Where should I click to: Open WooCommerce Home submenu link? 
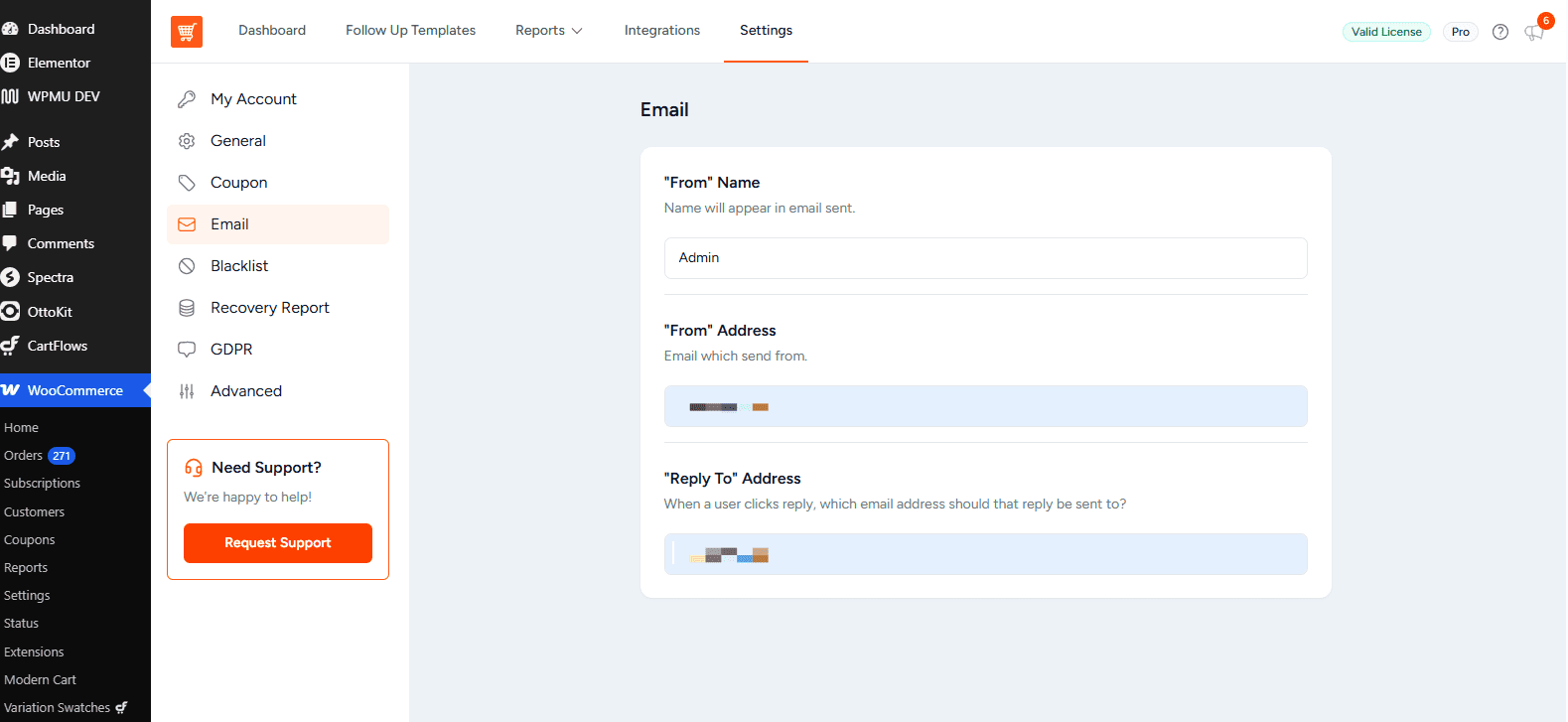(21, 428)
